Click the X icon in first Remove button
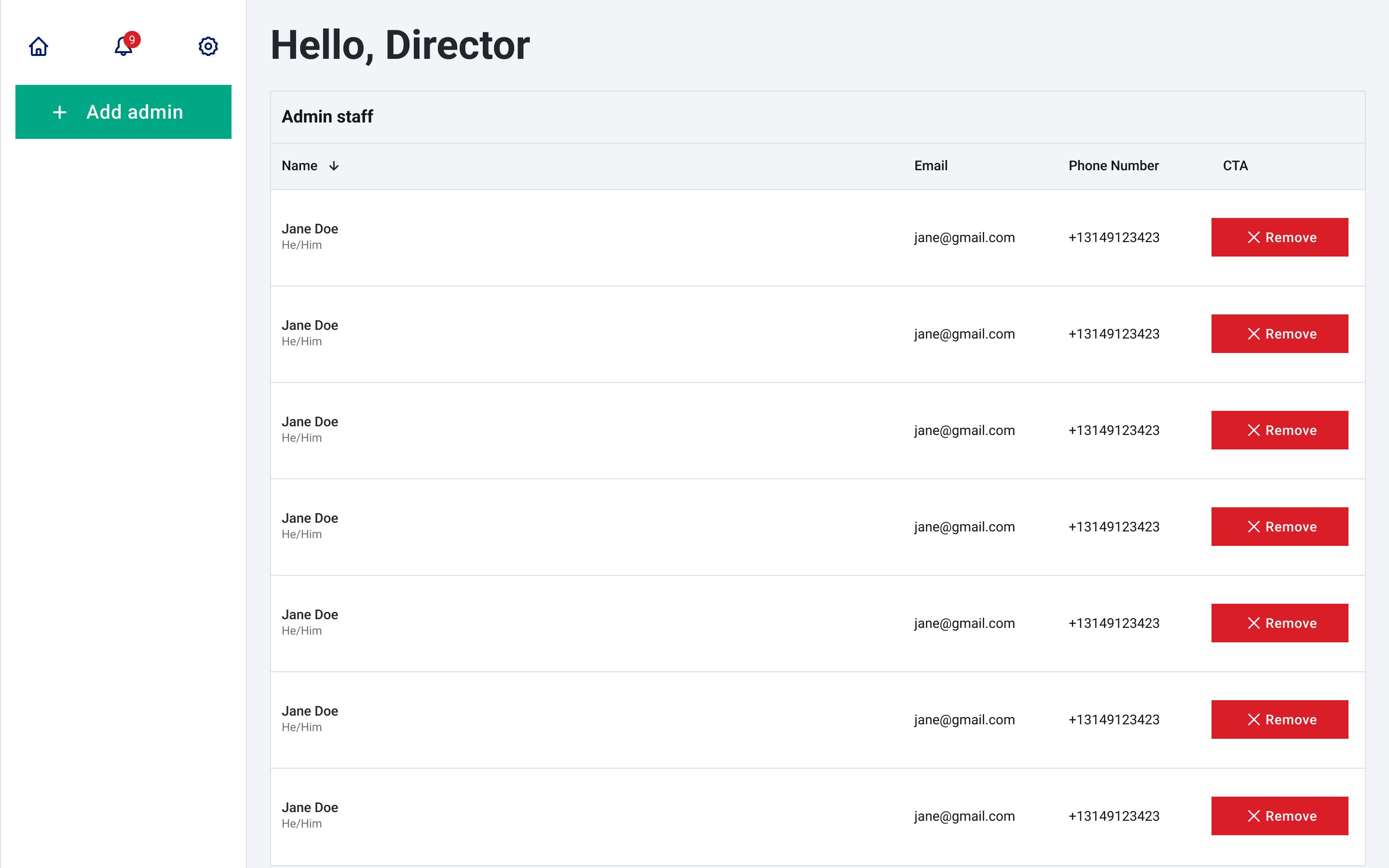 click(1253, 238)
